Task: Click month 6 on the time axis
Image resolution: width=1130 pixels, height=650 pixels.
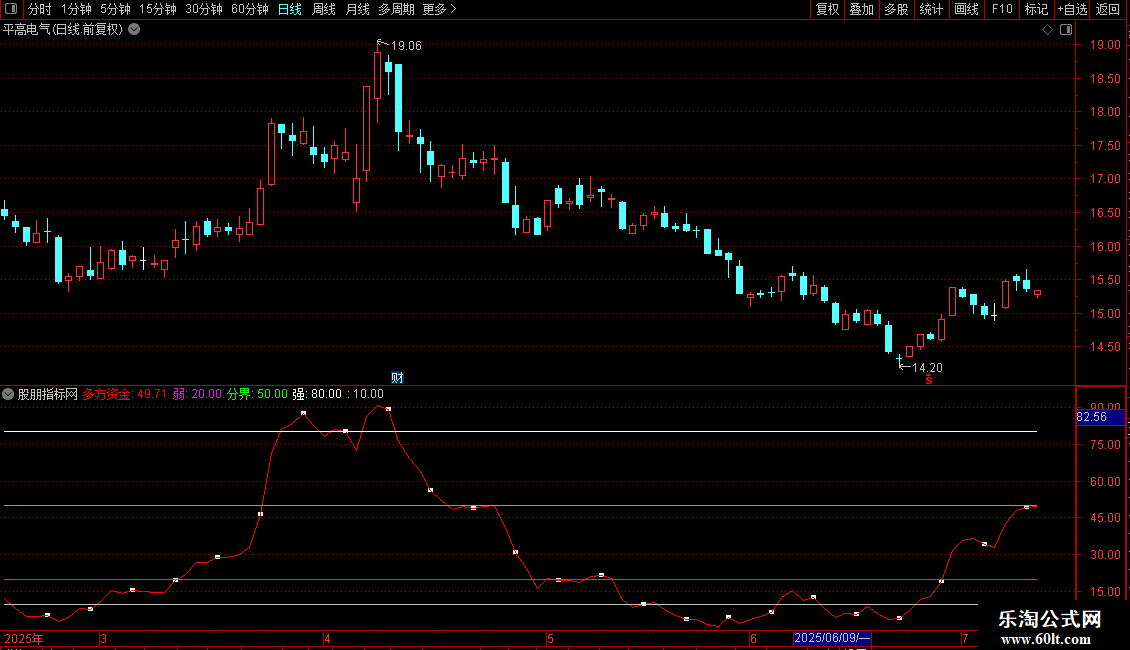Action: (x=753, y=638)
